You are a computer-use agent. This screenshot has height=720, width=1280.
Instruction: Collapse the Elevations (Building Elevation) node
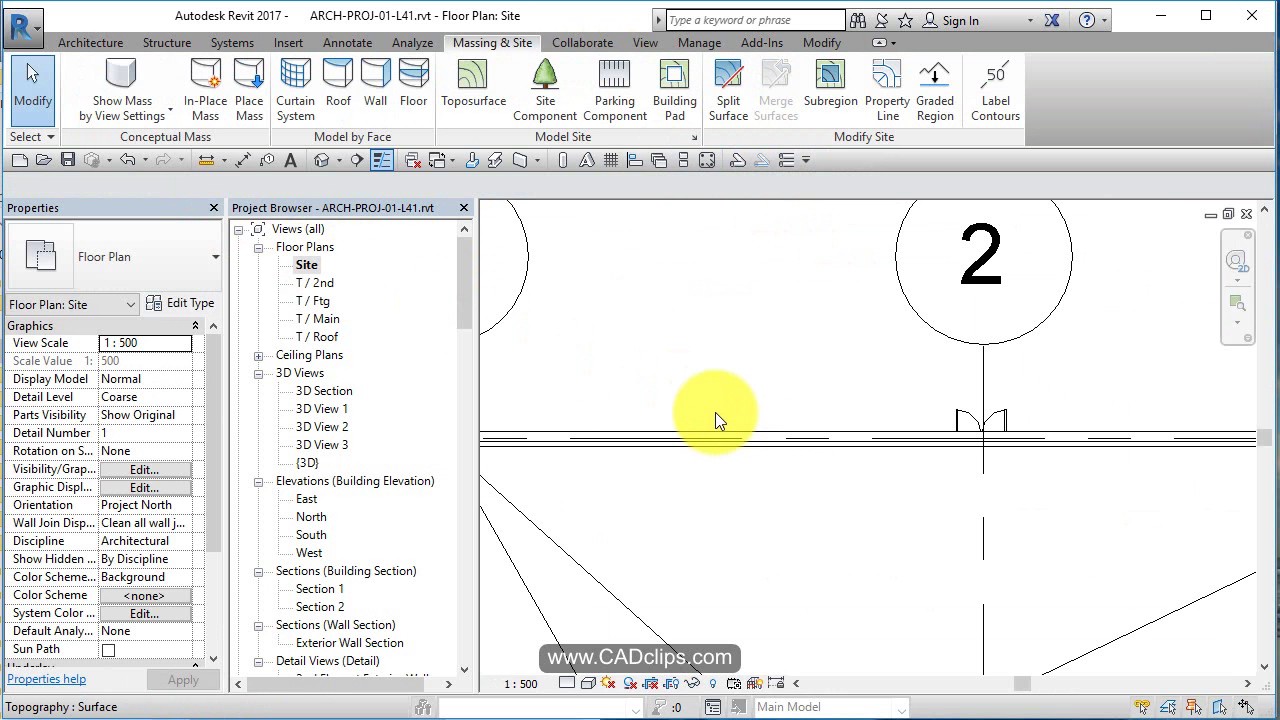coord(258,481)
